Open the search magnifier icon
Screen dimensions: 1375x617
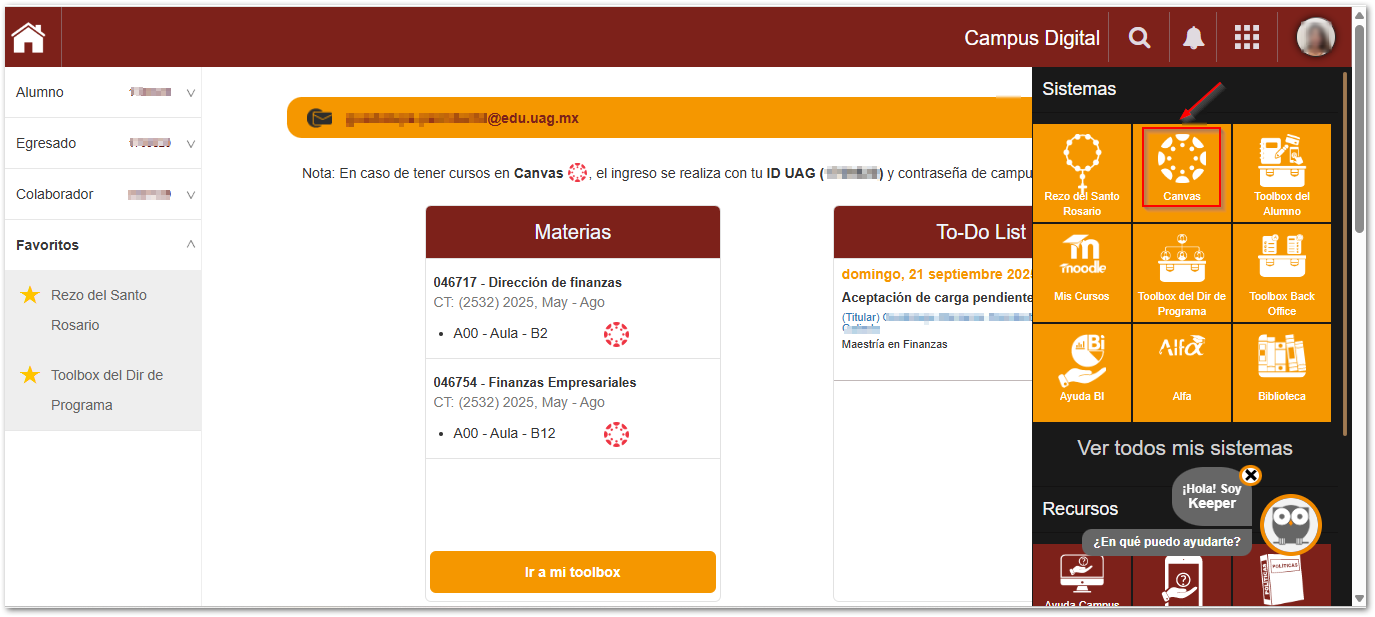1140,38
